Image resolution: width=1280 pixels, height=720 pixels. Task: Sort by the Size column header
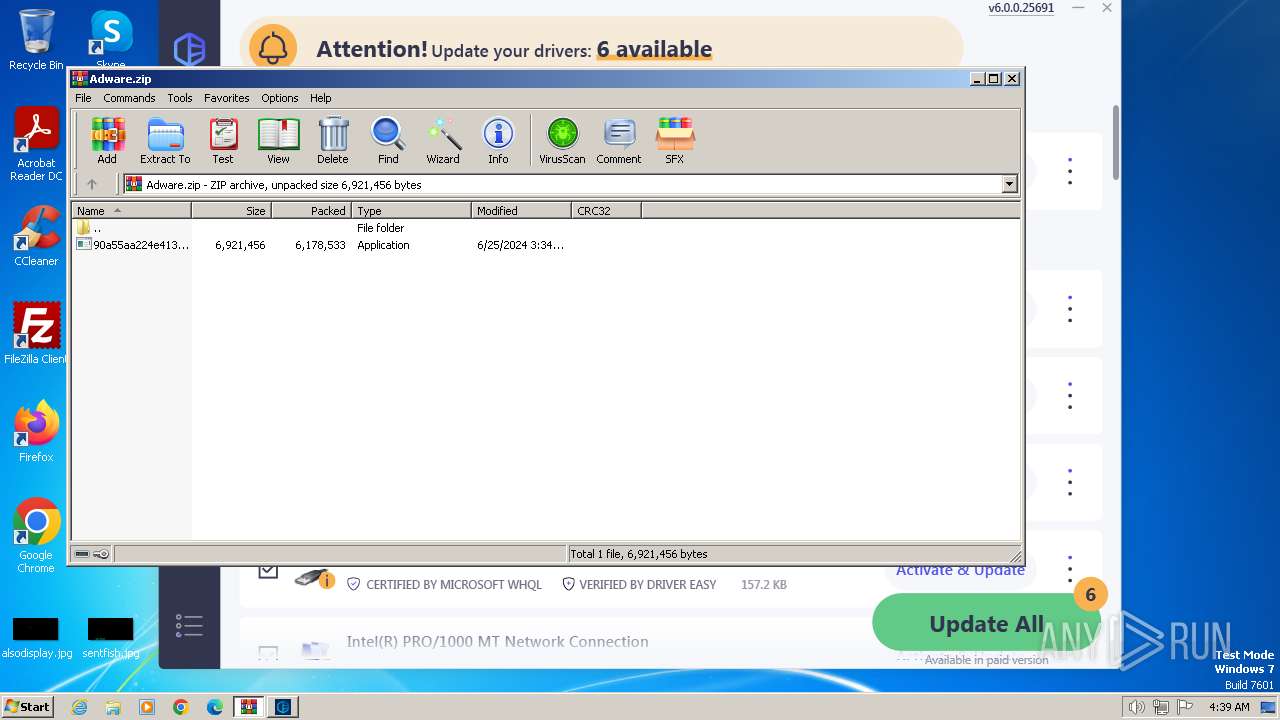tap(231, 211)
